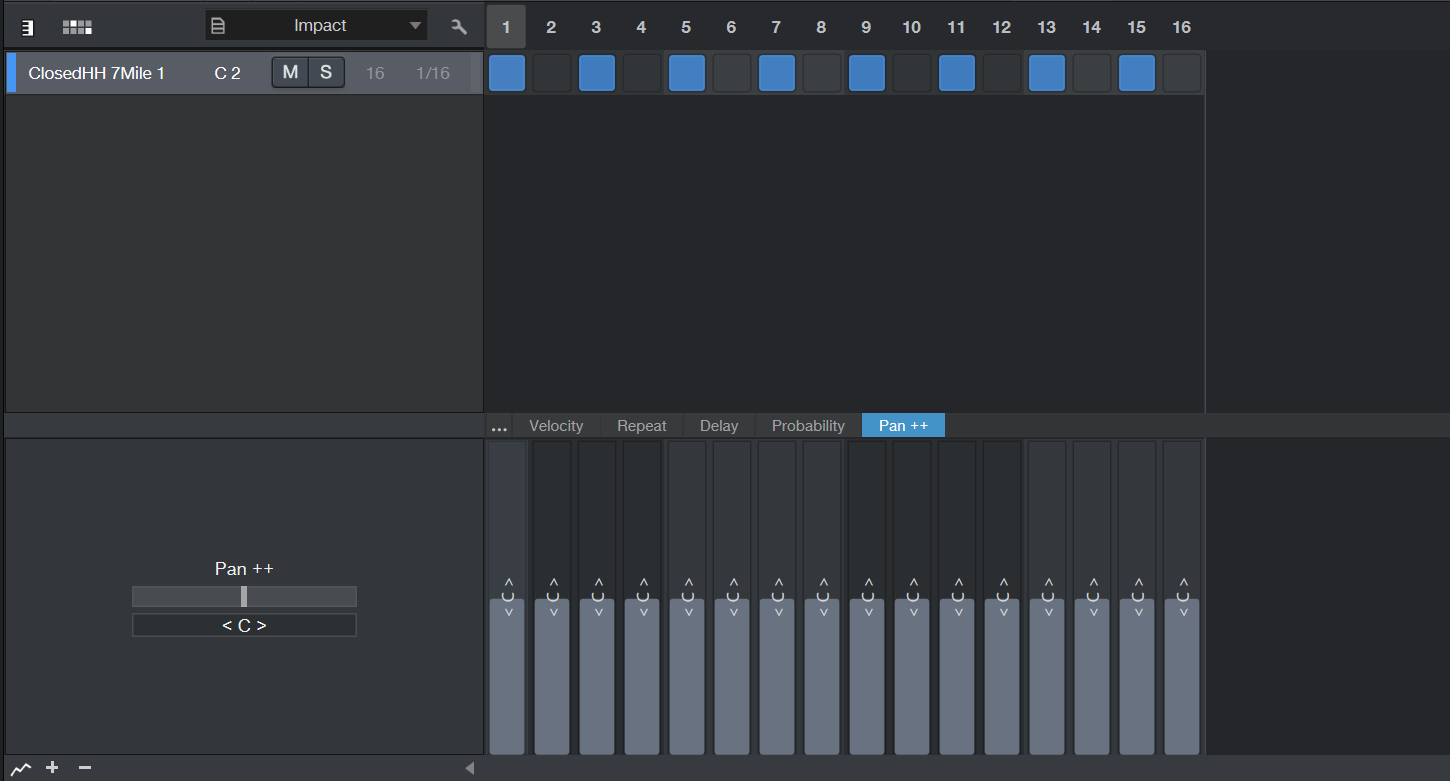Click pan bar for step 1
This screenshot has height=781, width=1450.
(x=507, y=598)
